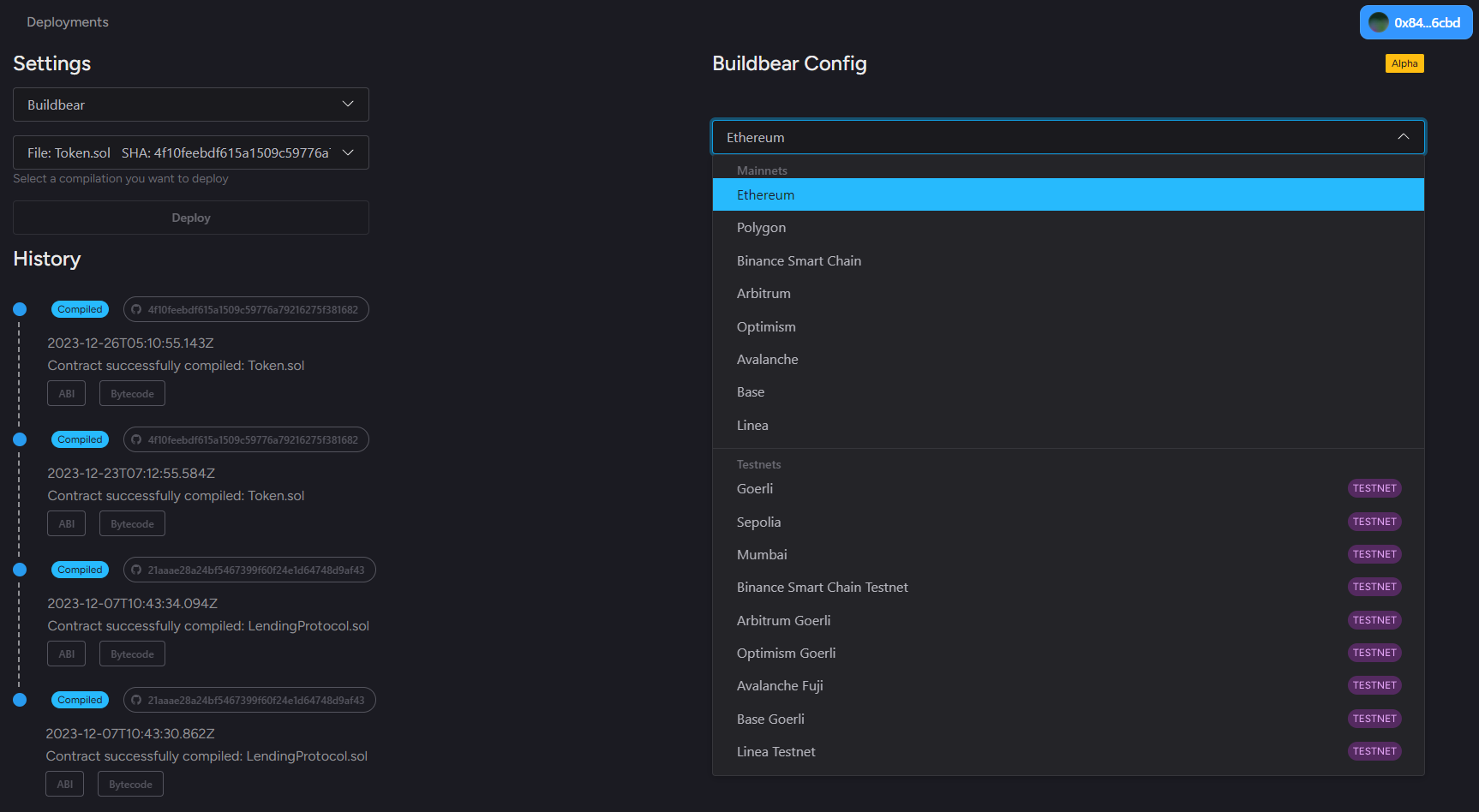Open the Deployments tab
Screen dimensions: 1479x812
pos(68,22)
